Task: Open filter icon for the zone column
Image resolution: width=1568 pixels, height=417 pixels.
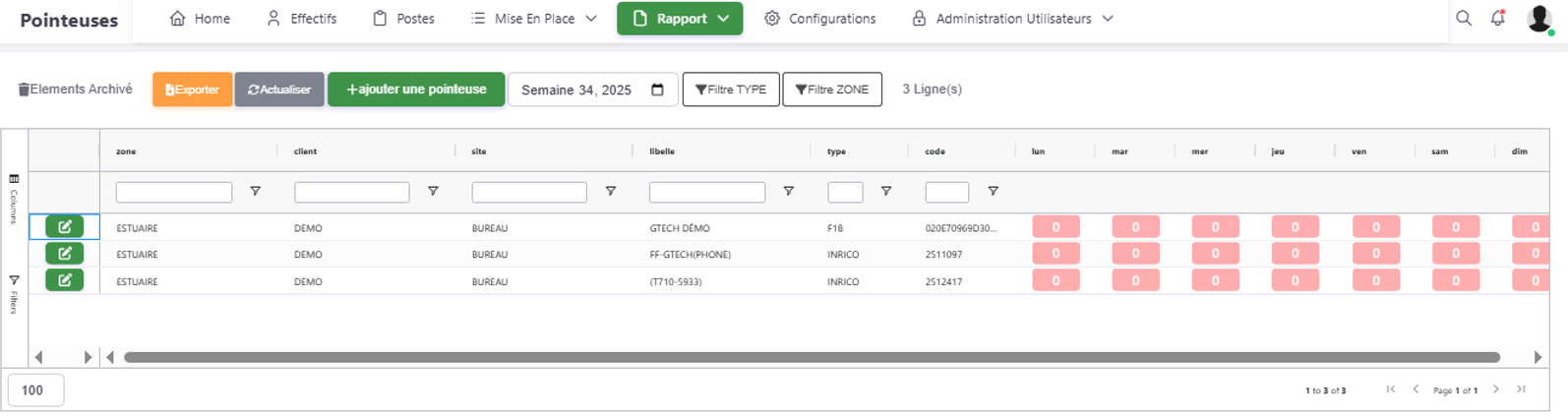Action: (256, 192)
